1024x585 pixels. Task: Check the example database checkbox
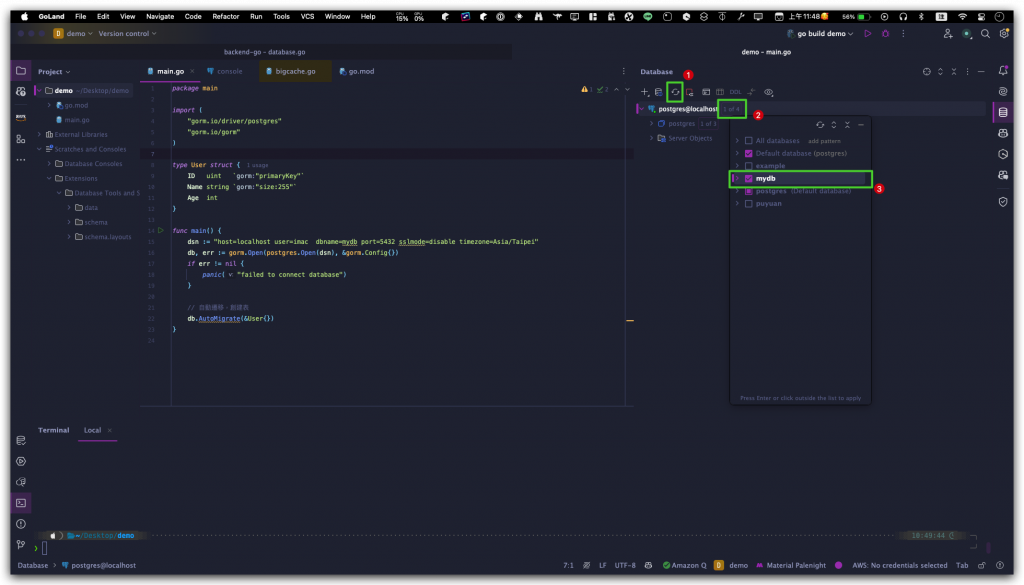coord(748,166)
